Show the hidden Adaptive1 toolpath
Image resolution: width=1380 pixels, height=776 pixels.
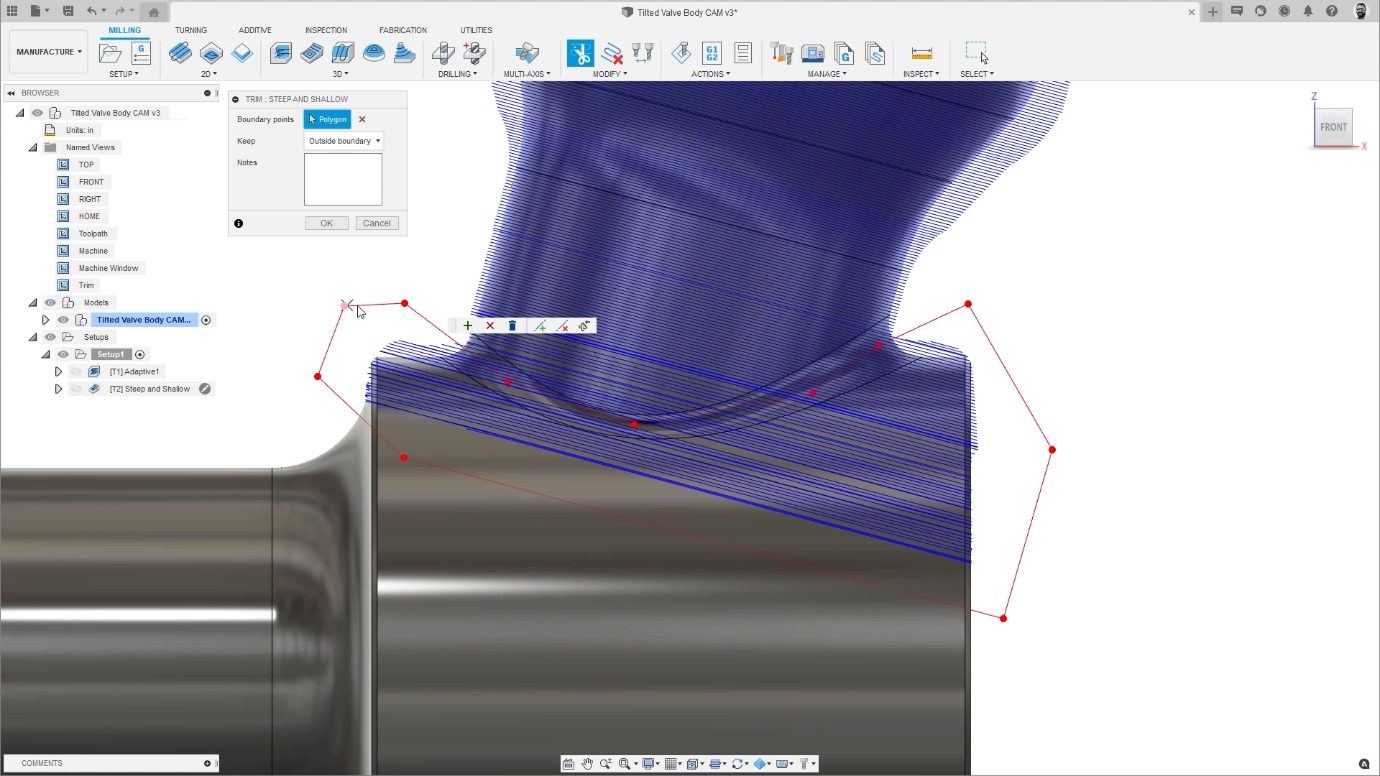(x=76, y=372)
